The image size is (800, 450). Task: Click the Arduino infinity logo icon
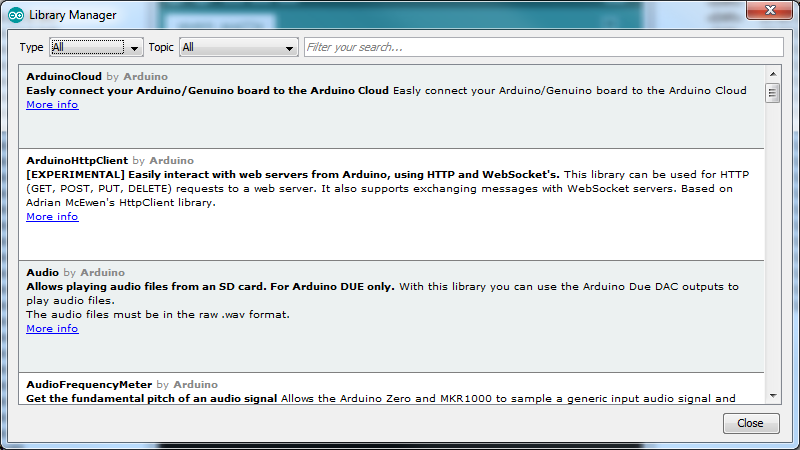16,15
